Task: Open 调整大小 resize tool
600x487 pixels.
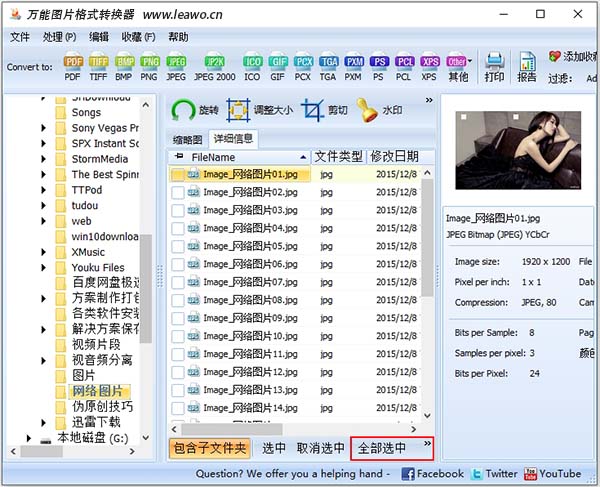Action: click(259, 110)
